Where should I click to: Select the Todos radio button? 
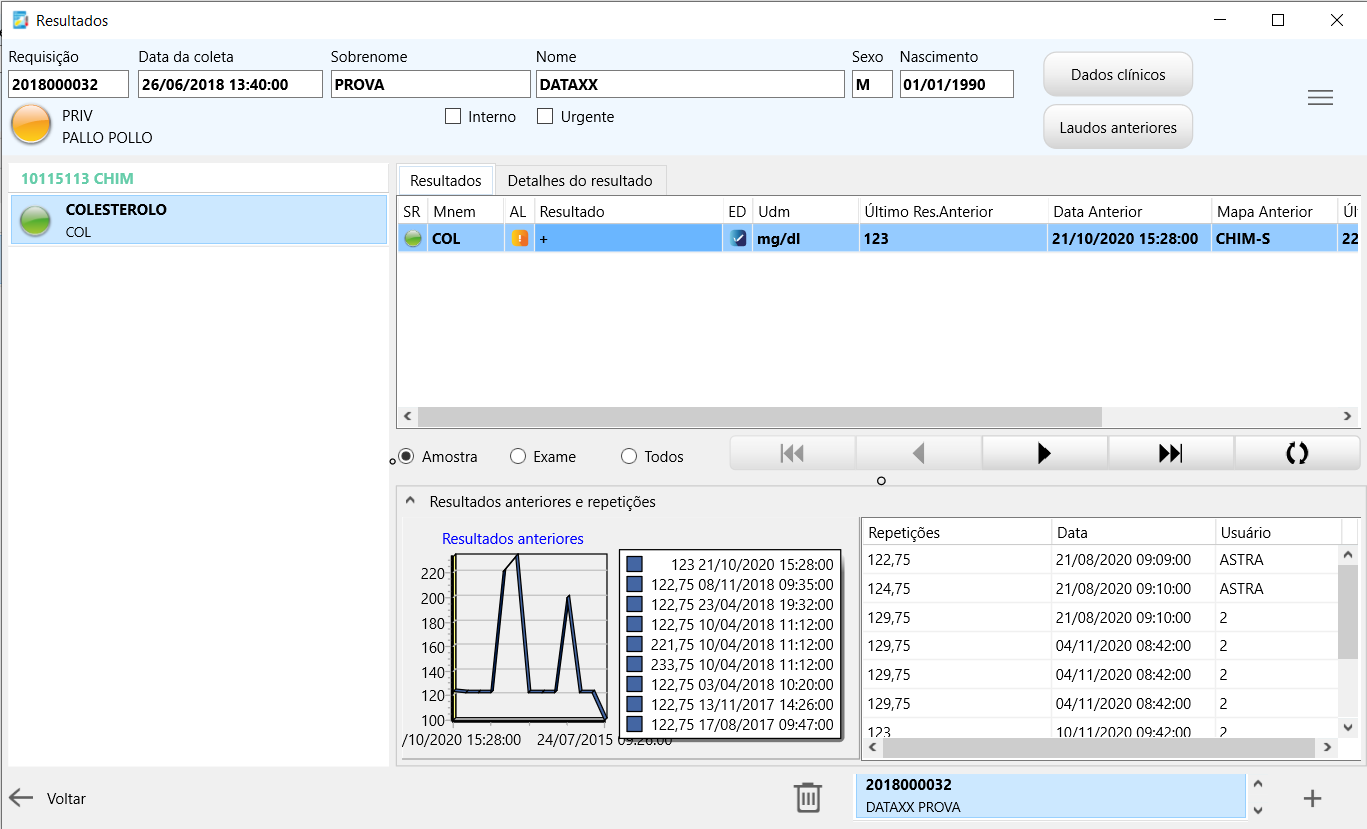629,457
